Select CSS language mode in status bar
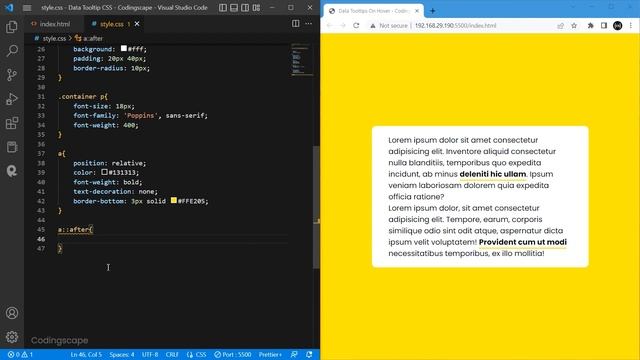Screen dimensions: 640x360 click(196, 354)
